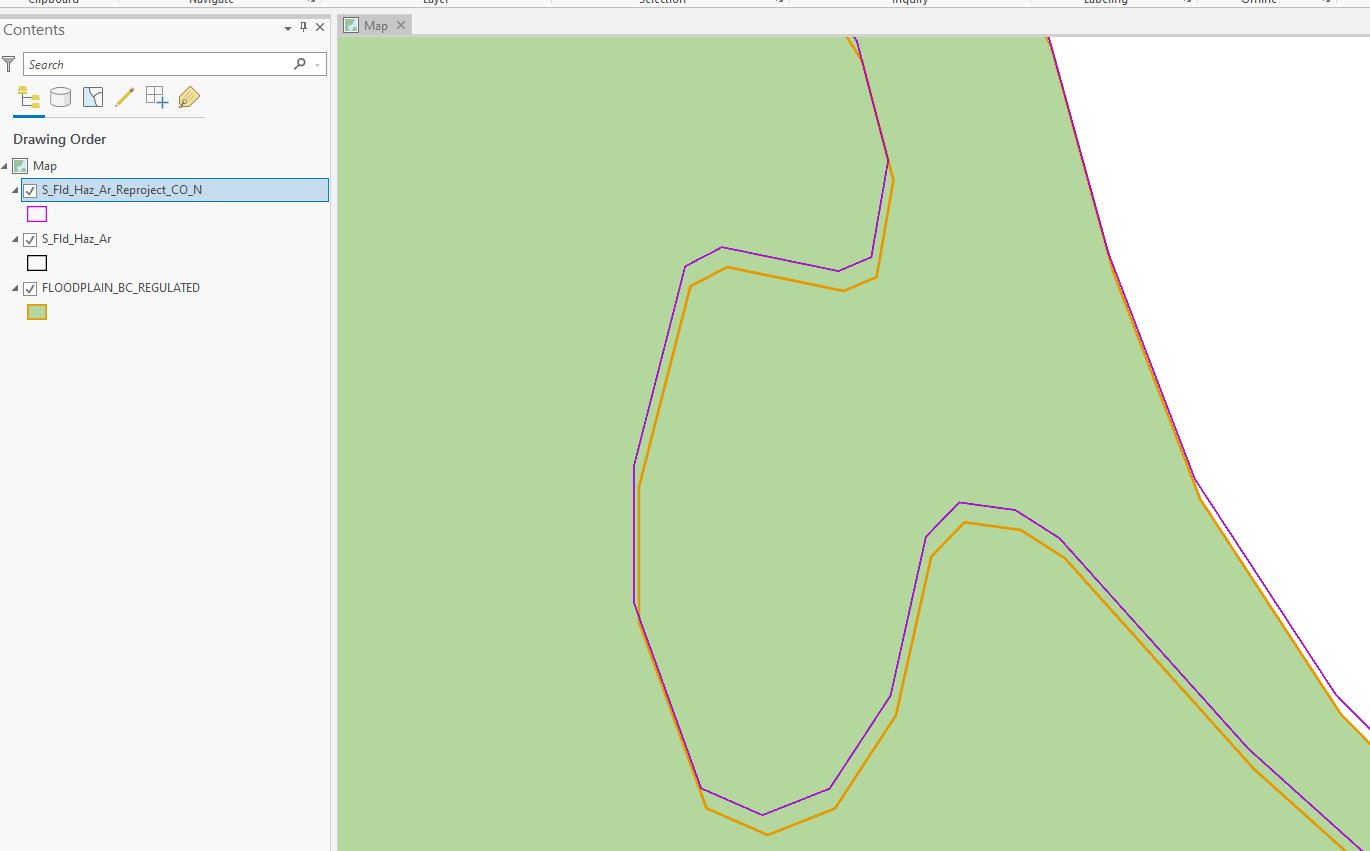
Task: Uncheck S_Fld_Haz_Ar_Reproject_CO_N layer visibility
Action: point(30,190)
